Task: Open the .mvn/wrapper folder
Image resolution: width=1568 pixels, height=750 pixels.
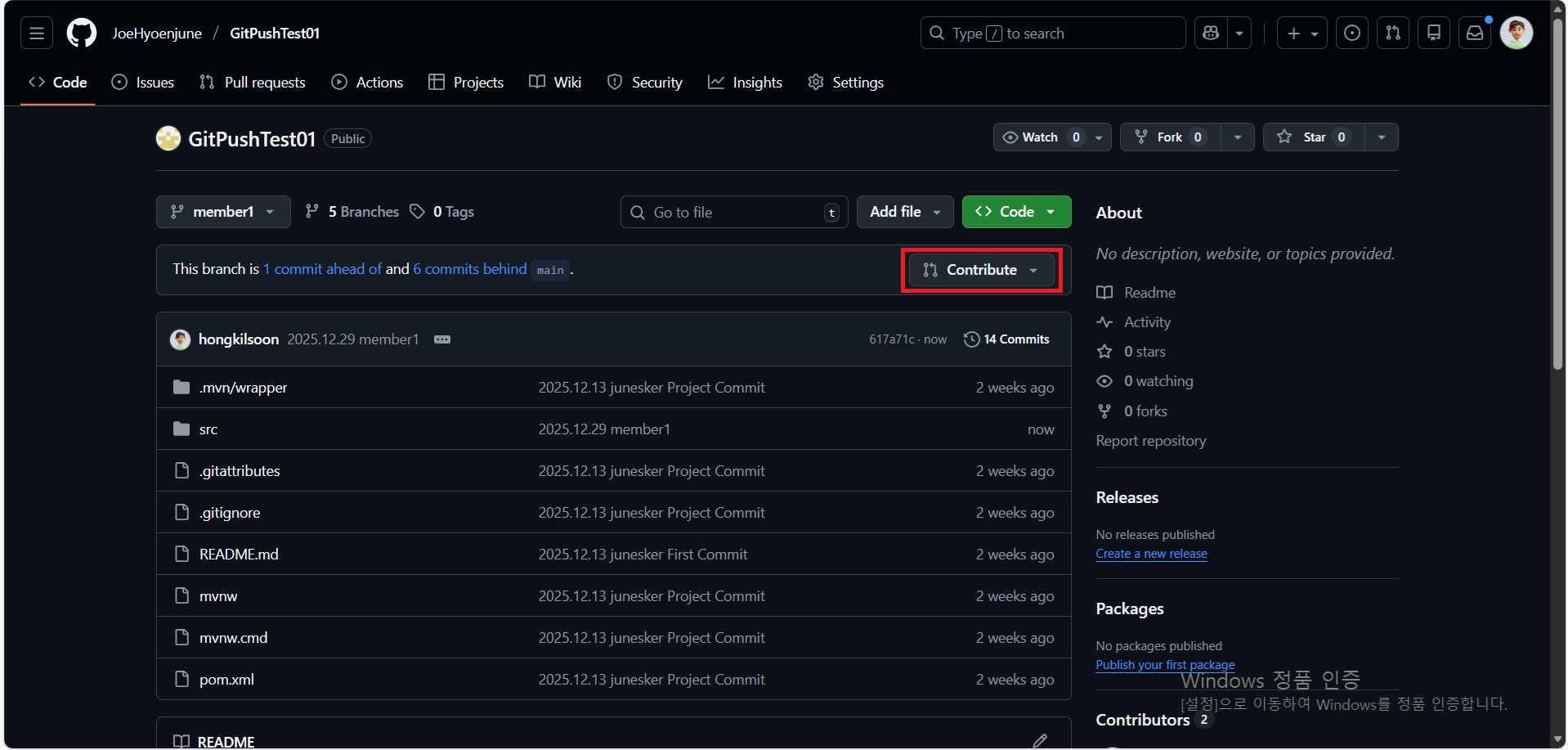Action: [x=243, y=388]
